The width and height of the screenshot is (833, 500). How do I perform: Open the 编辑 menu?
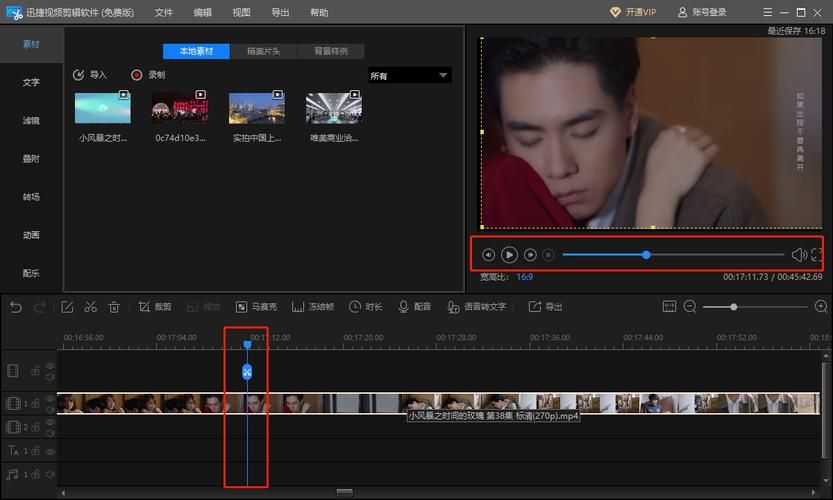[x=202, y=12]
